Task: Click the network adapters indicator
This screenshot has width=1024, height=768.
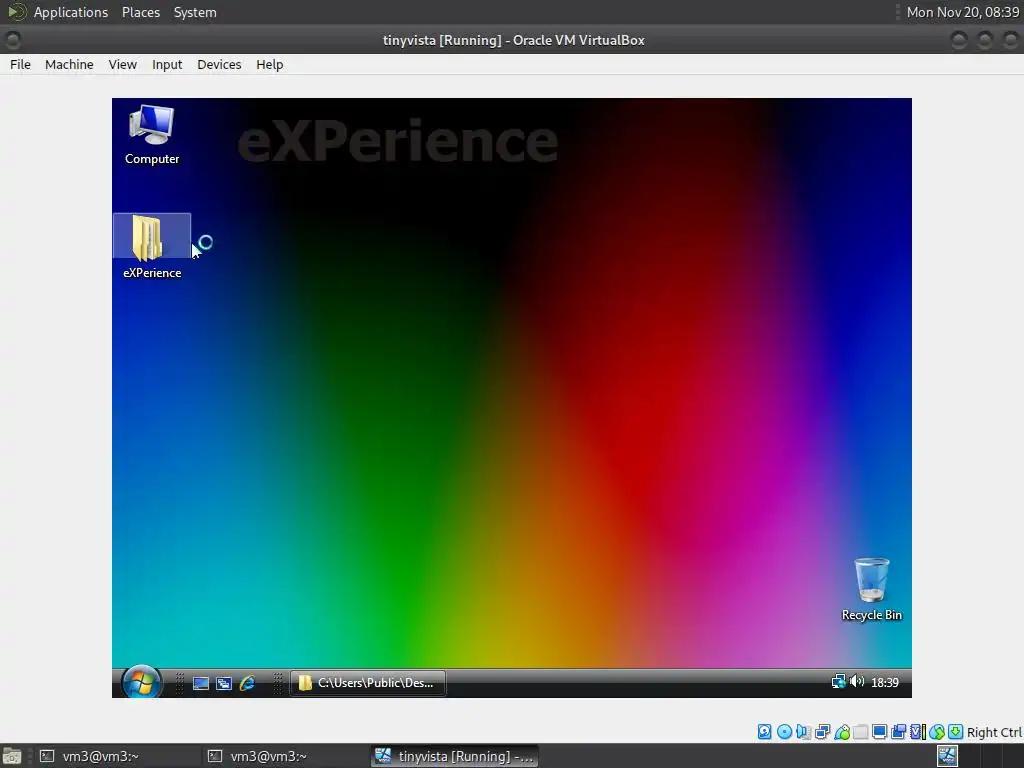Action: pyautogui.click(x=823, y=732)
